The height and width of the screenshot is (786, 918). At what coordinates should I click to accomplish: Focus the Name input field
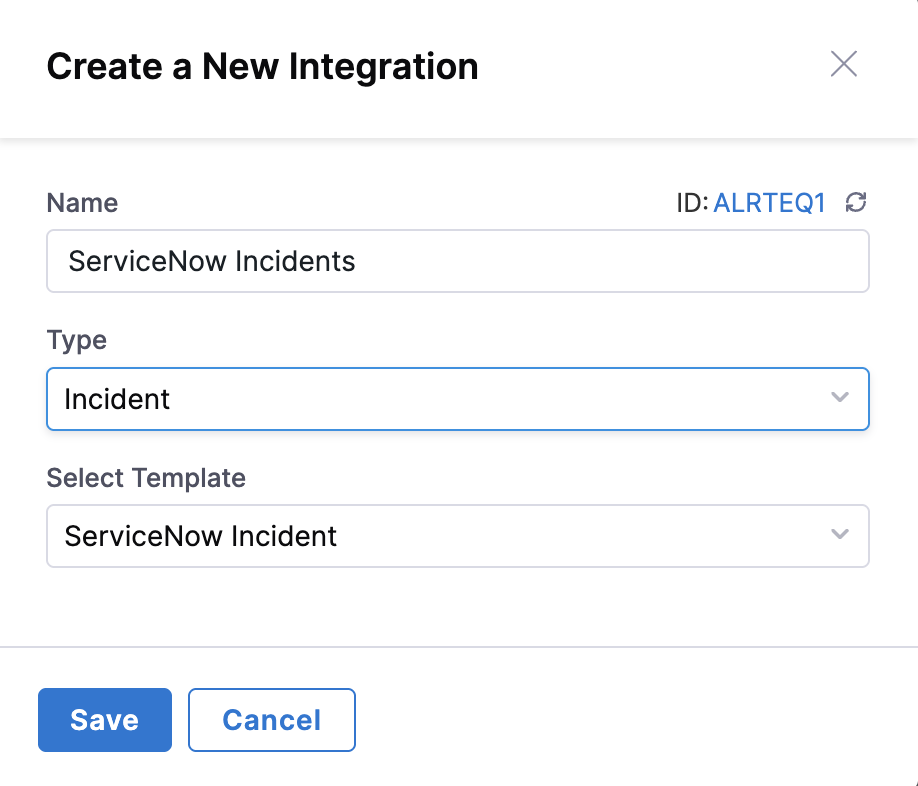(600, 262)
